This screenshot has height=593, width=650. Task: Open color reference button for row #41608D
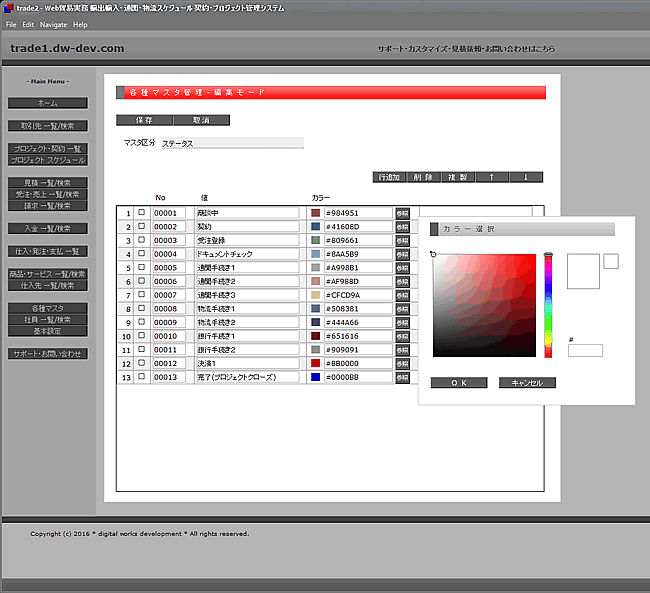click(x=402, y=227)
